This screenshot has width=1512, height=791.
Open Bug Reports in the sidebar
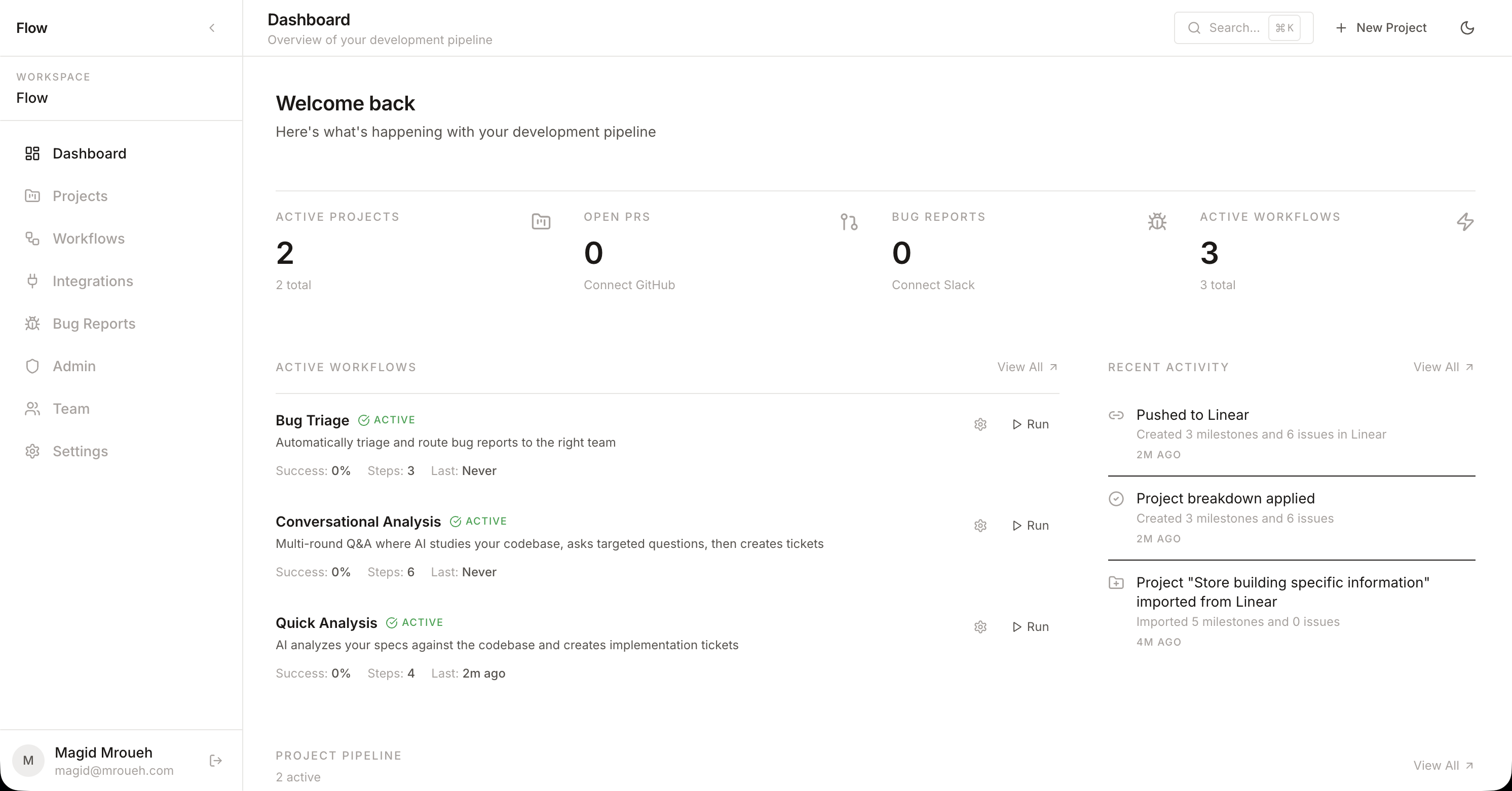121,323
